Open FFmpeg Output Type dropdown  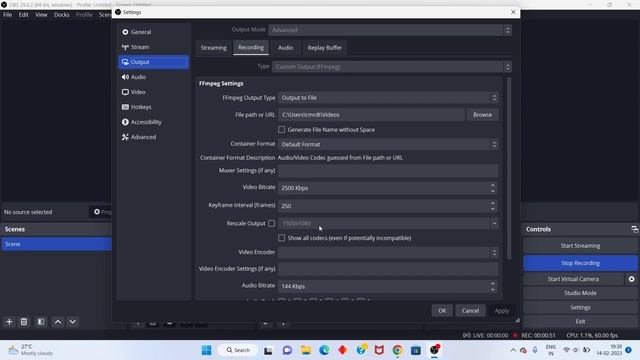click(x=388, y=98)
